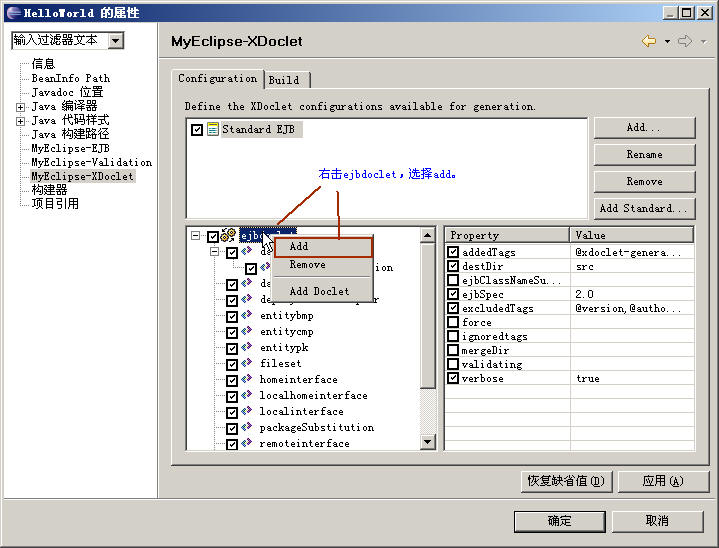Click the packageSubstitution subtask icon
Viewport: 719px width, 548px height.
coord(247,426)
